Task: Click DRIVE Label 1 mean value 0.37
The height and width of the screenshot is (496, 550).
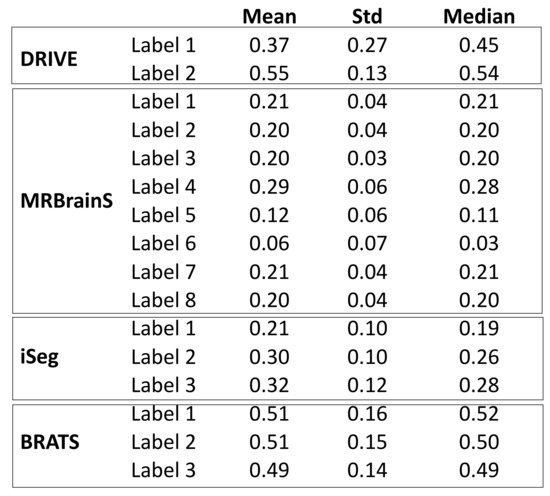Action: 269,45
